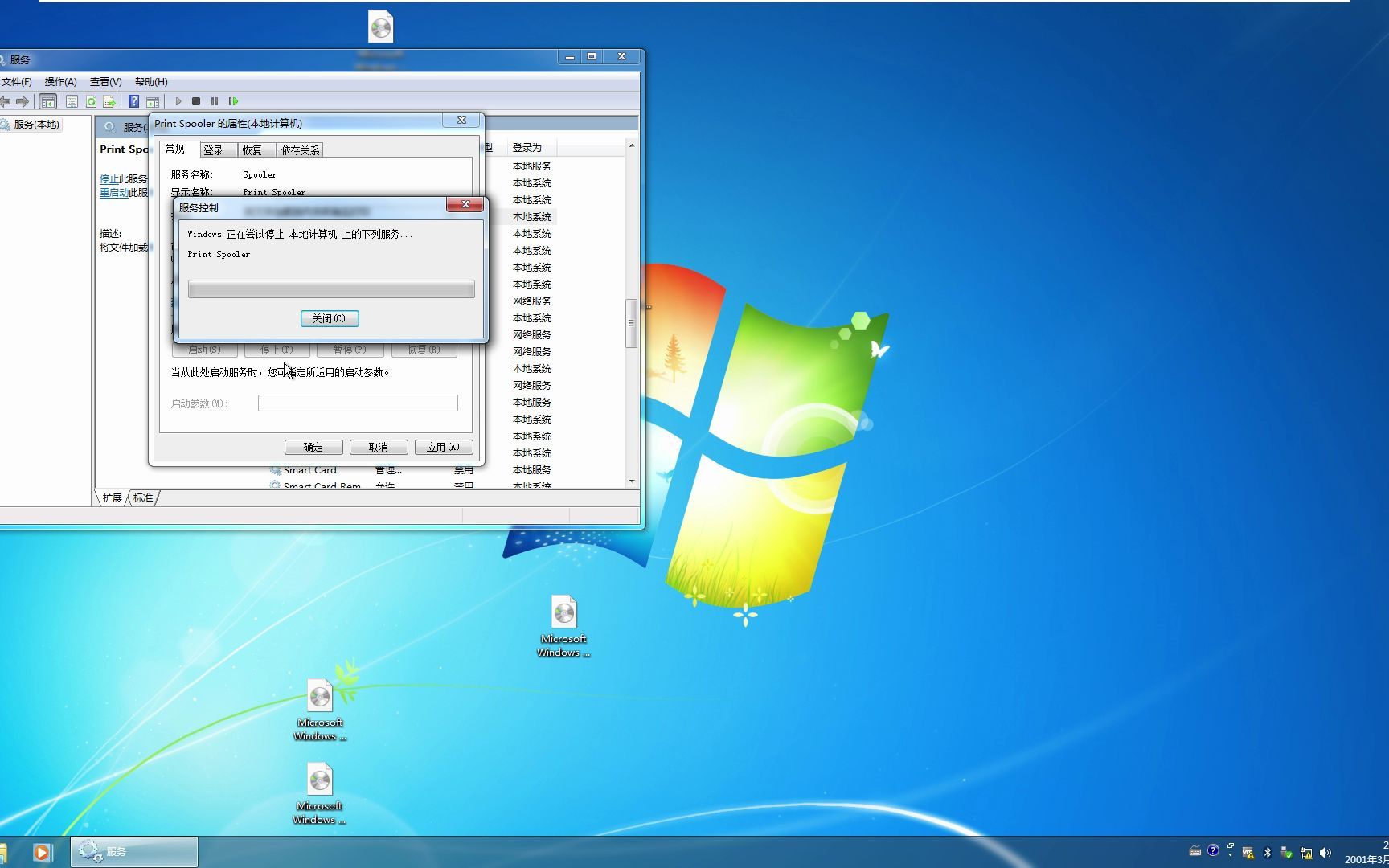Click the 启动参数 input field
This screenshot has height=868, width=1389.
[358, 403]
